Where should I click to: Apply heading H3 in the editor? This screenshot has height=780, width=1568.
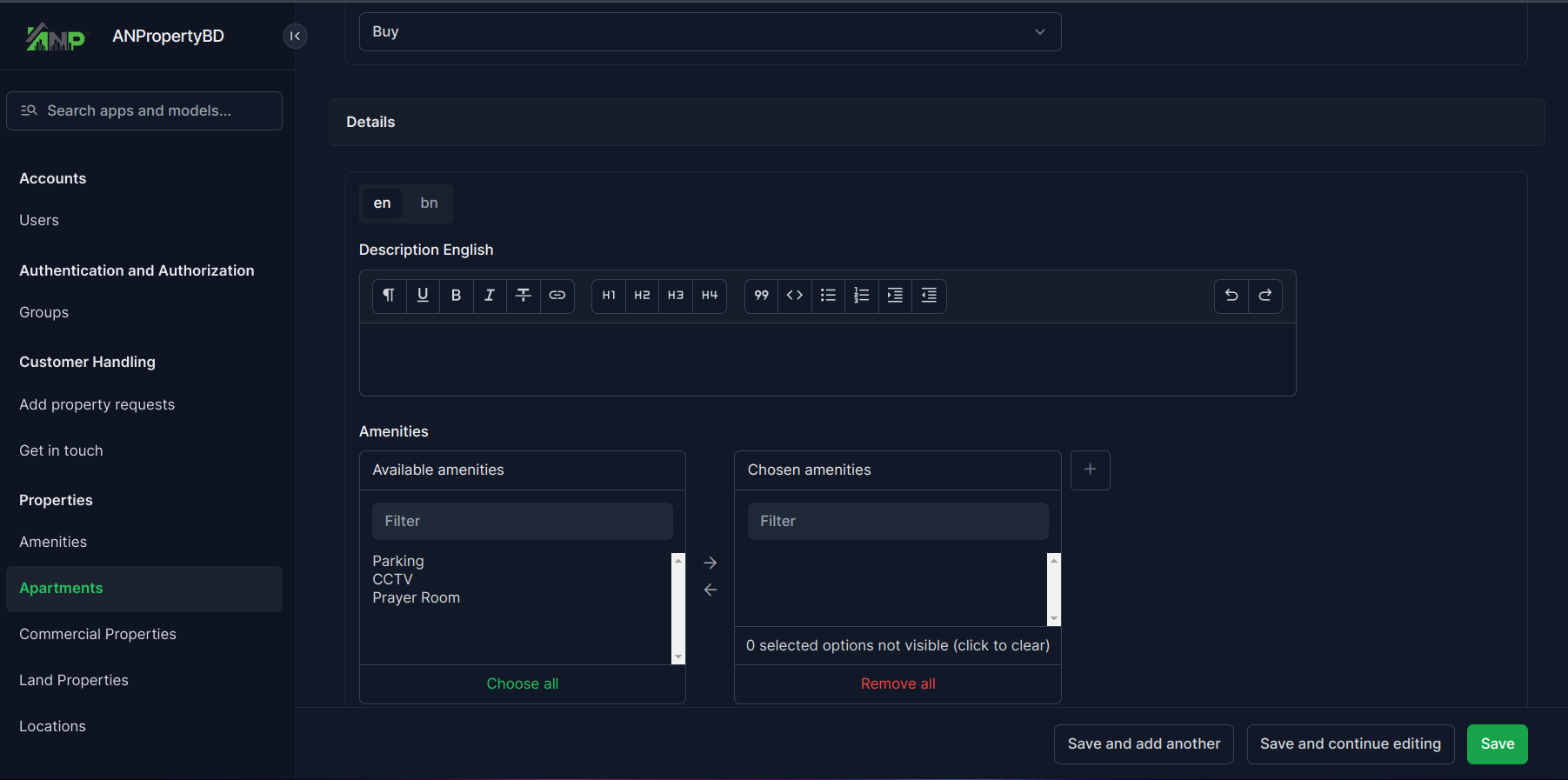pos(676,296)
